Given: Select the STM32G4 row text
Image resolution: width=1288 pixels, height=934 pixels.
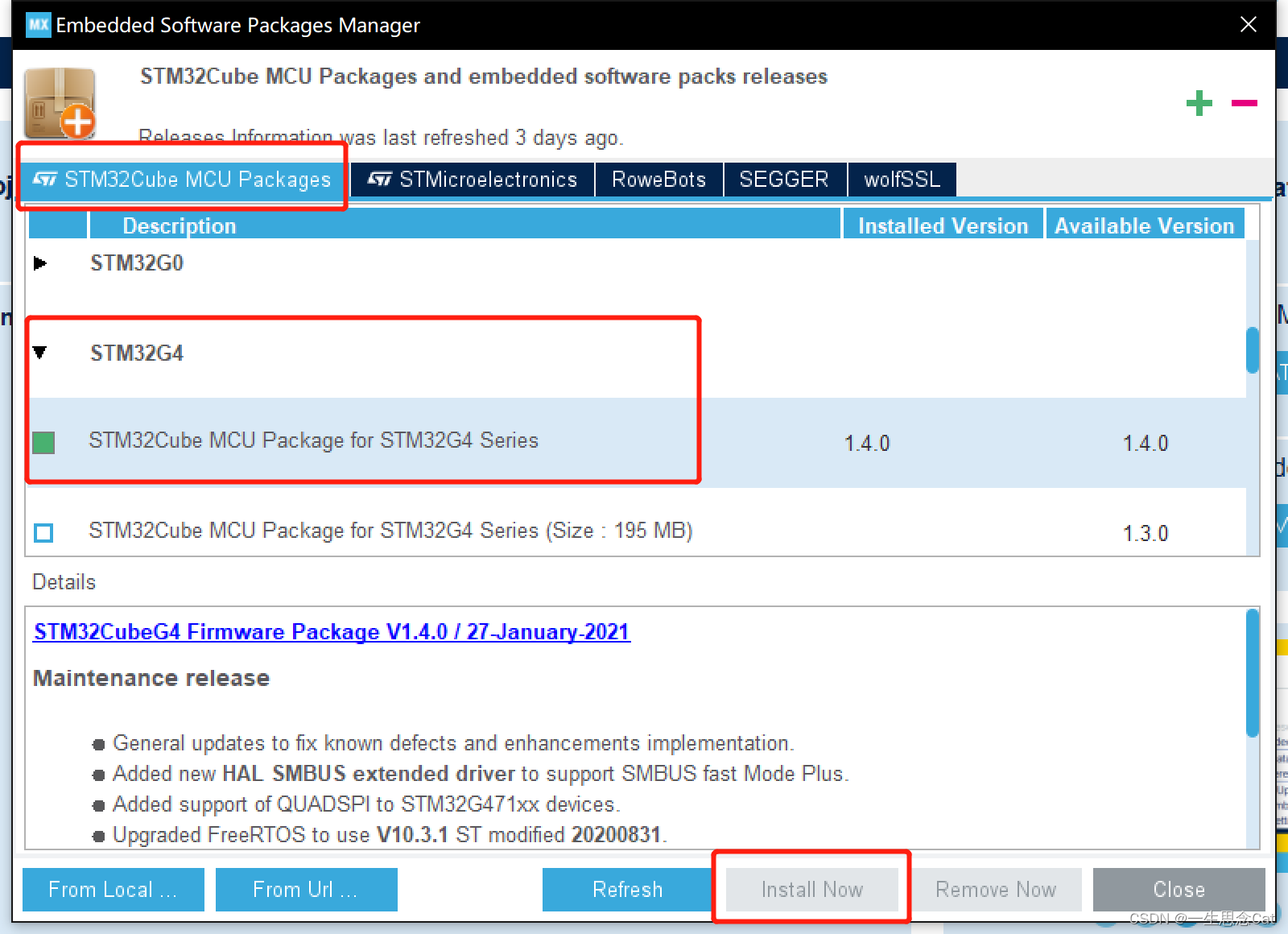Looking at the screenshot, I should coord(137,353).
